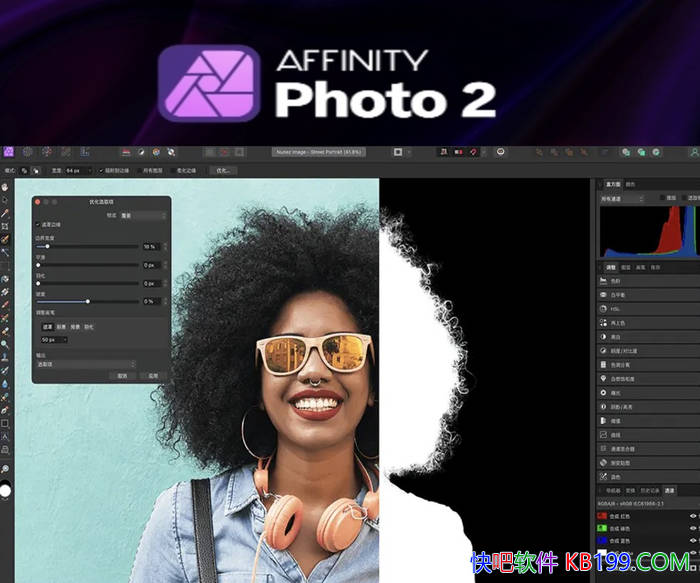This screenshot has width=700, height=583.
Task: Toggle Snap to edges checkbox
Action: tap(101, 171)
